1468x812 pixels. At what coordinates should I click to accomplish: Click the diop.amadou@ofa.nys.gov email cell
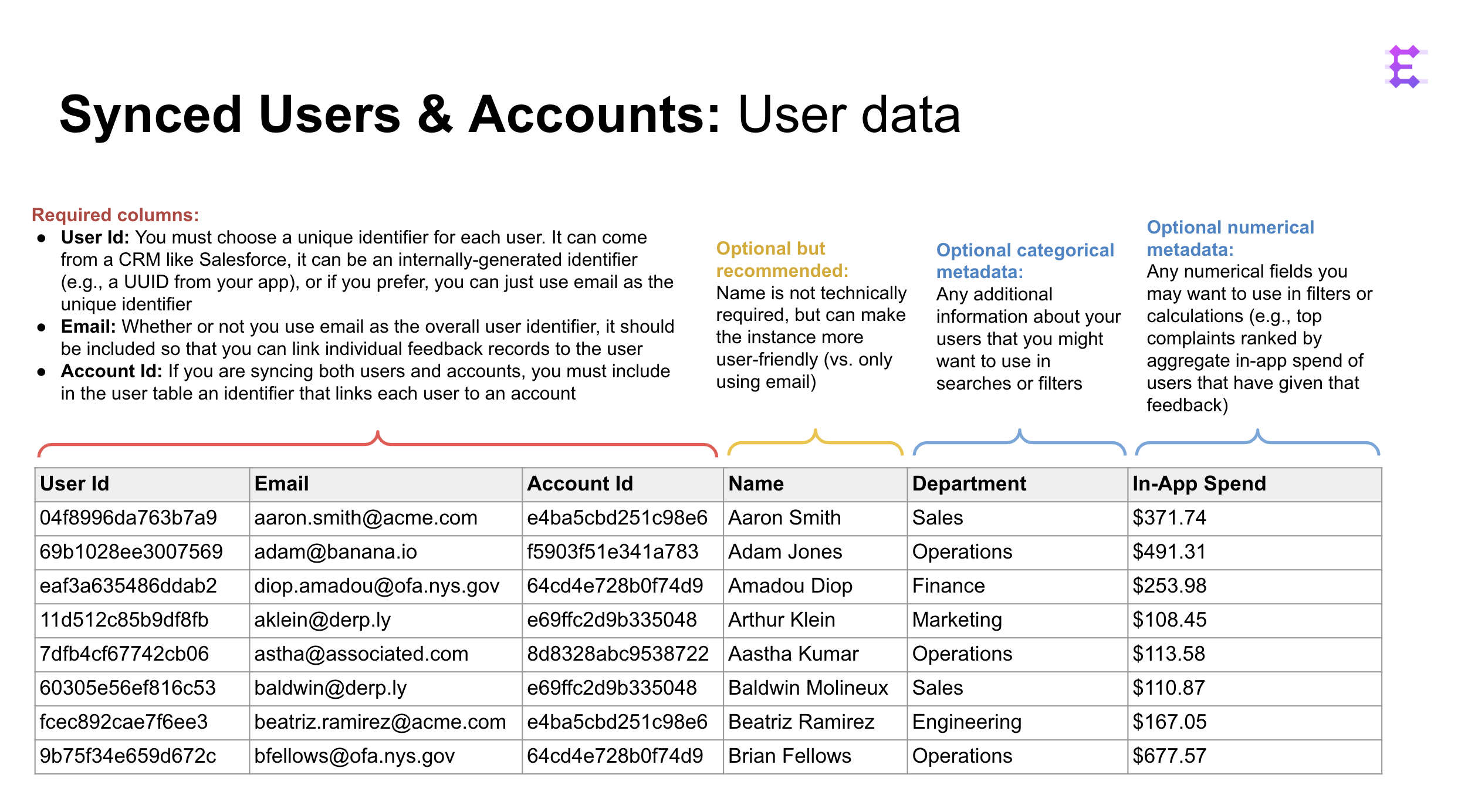[x=386, y=587]
